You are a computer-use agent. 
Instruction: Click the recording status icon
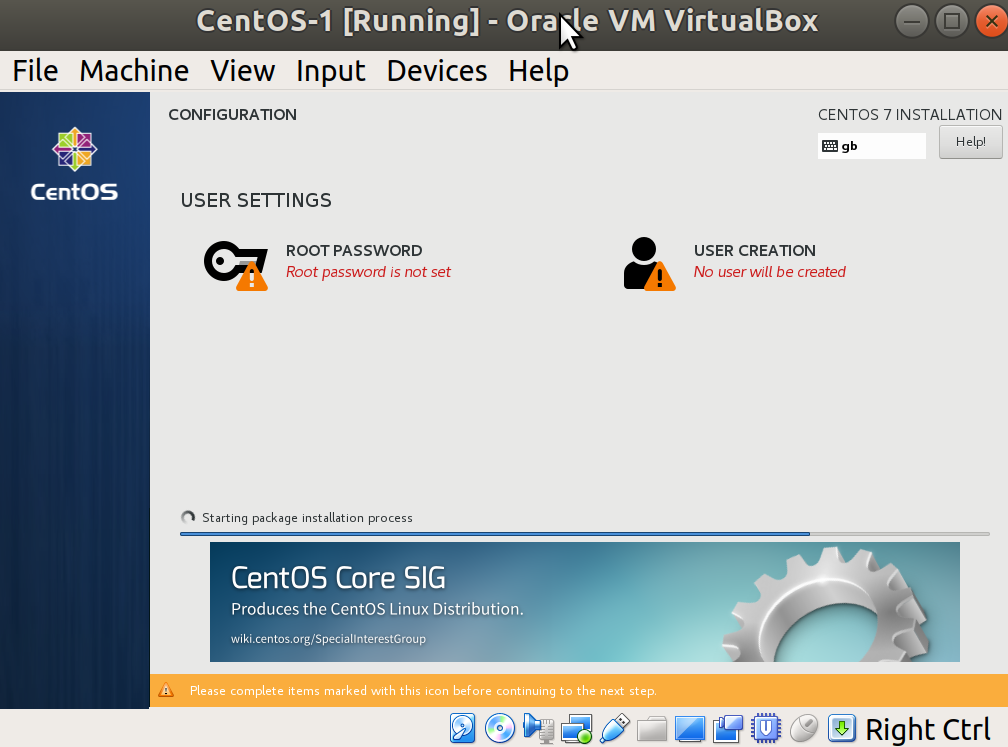(728, 729)
